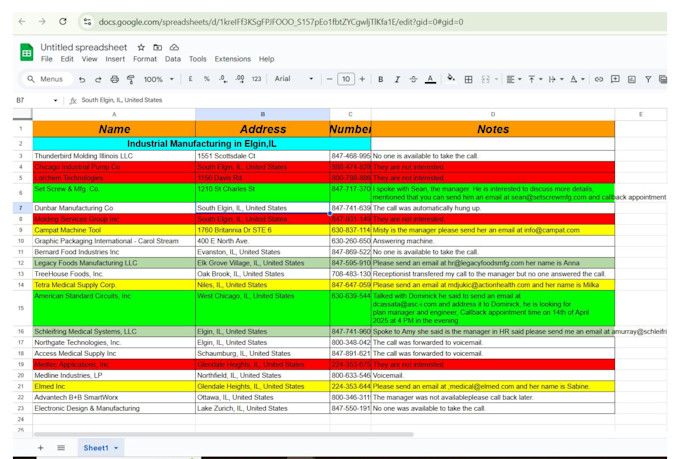This screenshot has height=459, width=680.
Task: Select the Dunbar Manufacturing Co cell
Action: coord(114,208)
